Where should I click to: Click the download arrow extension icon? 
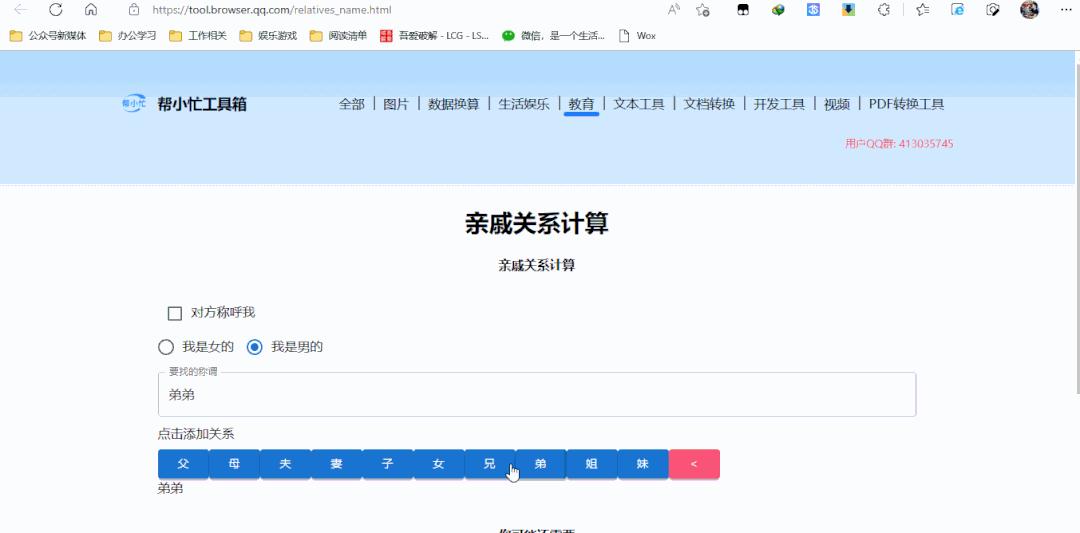click(x=849, y=10)
